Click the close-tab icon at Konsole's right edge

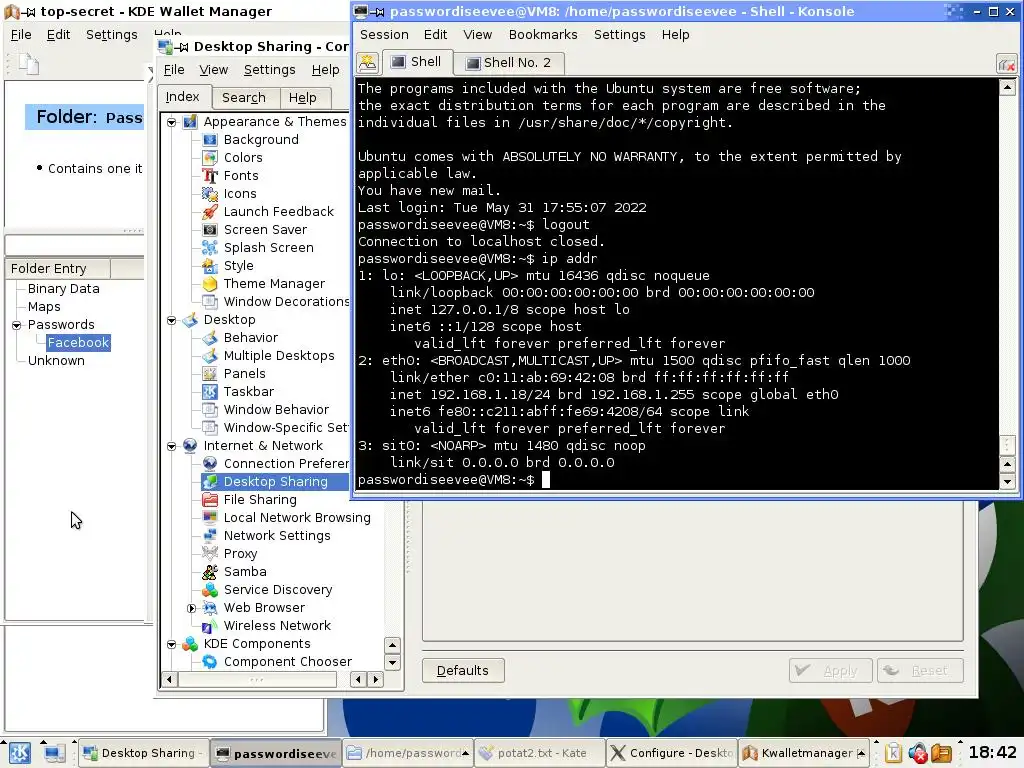1006,64
